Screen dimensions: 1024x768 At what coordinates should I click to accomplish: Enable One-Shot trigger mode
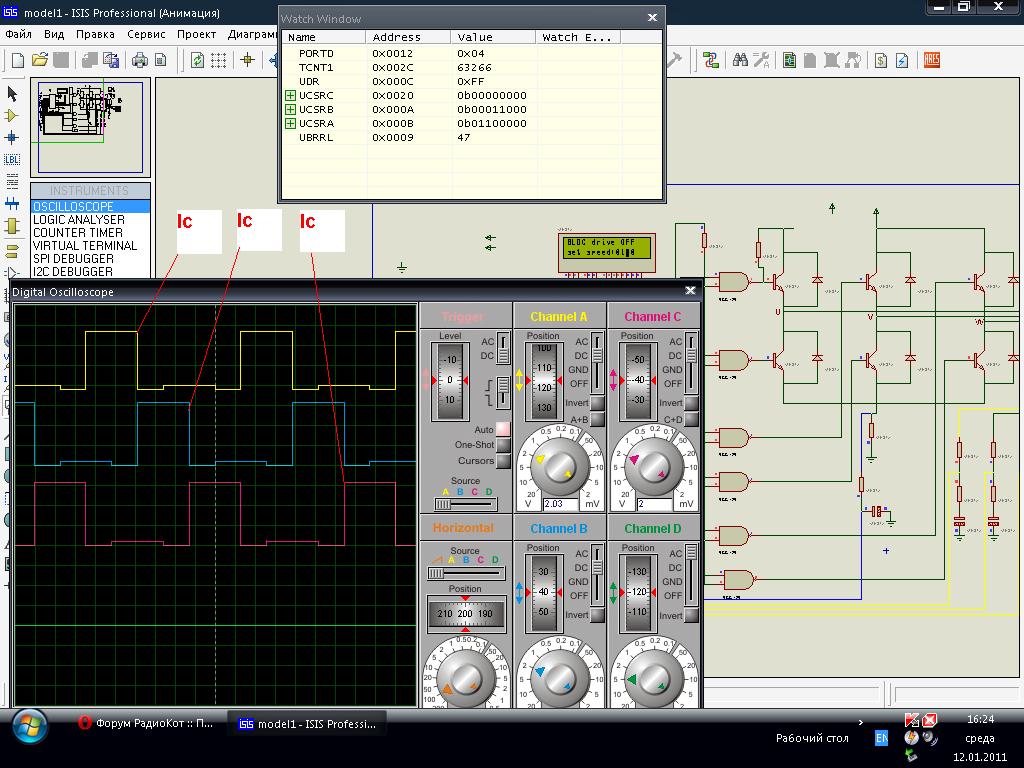pyautogui.click(x=503, y=445)
